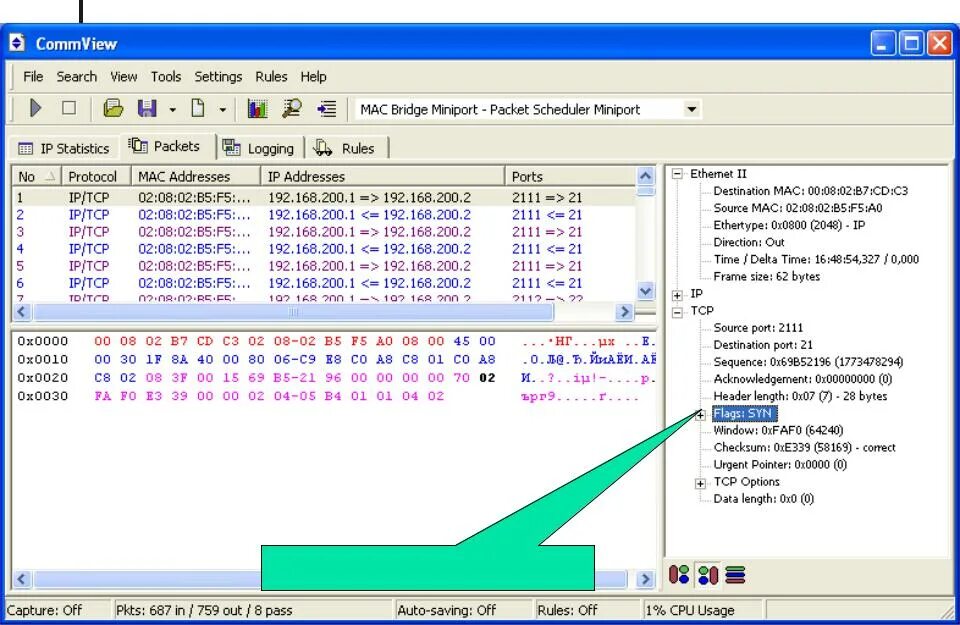Click the blank page toolbar icon
960x625 pixels.
(x=198, y=108)
